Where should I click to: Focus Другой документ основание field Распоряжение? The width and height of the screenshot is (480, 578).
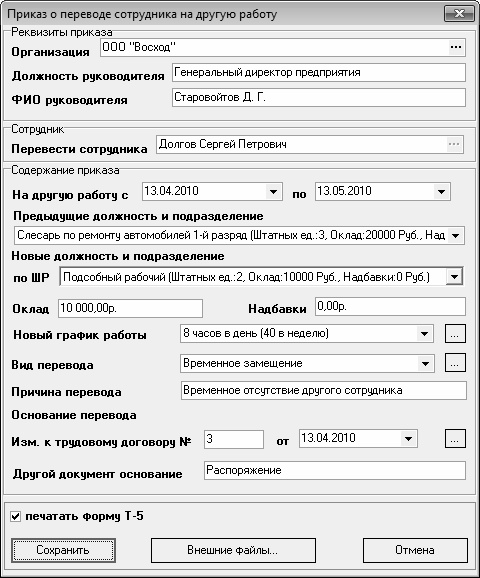(335, 470)
